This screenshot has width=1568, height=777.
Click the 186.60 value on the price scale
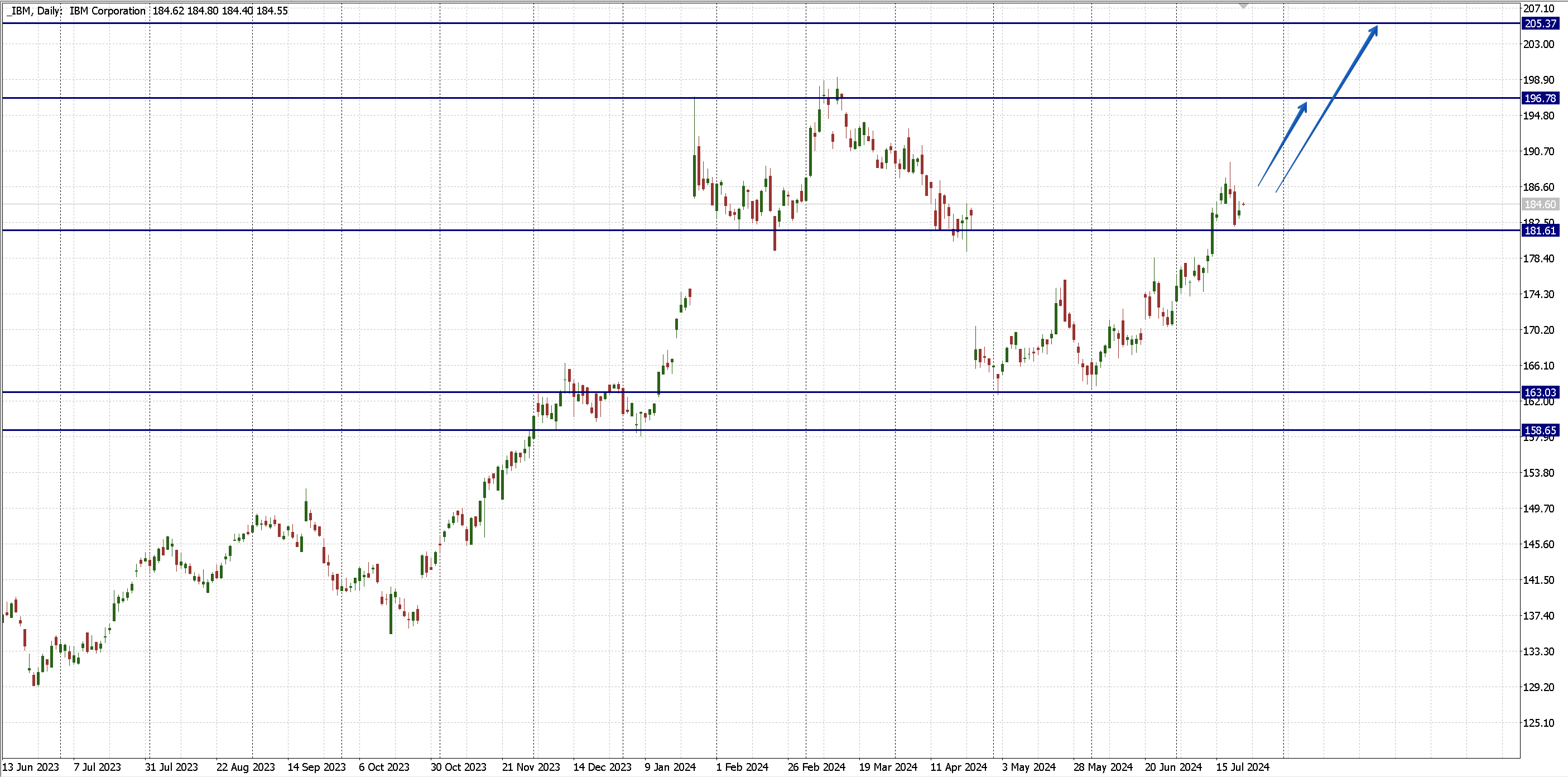click(1539, 187)
